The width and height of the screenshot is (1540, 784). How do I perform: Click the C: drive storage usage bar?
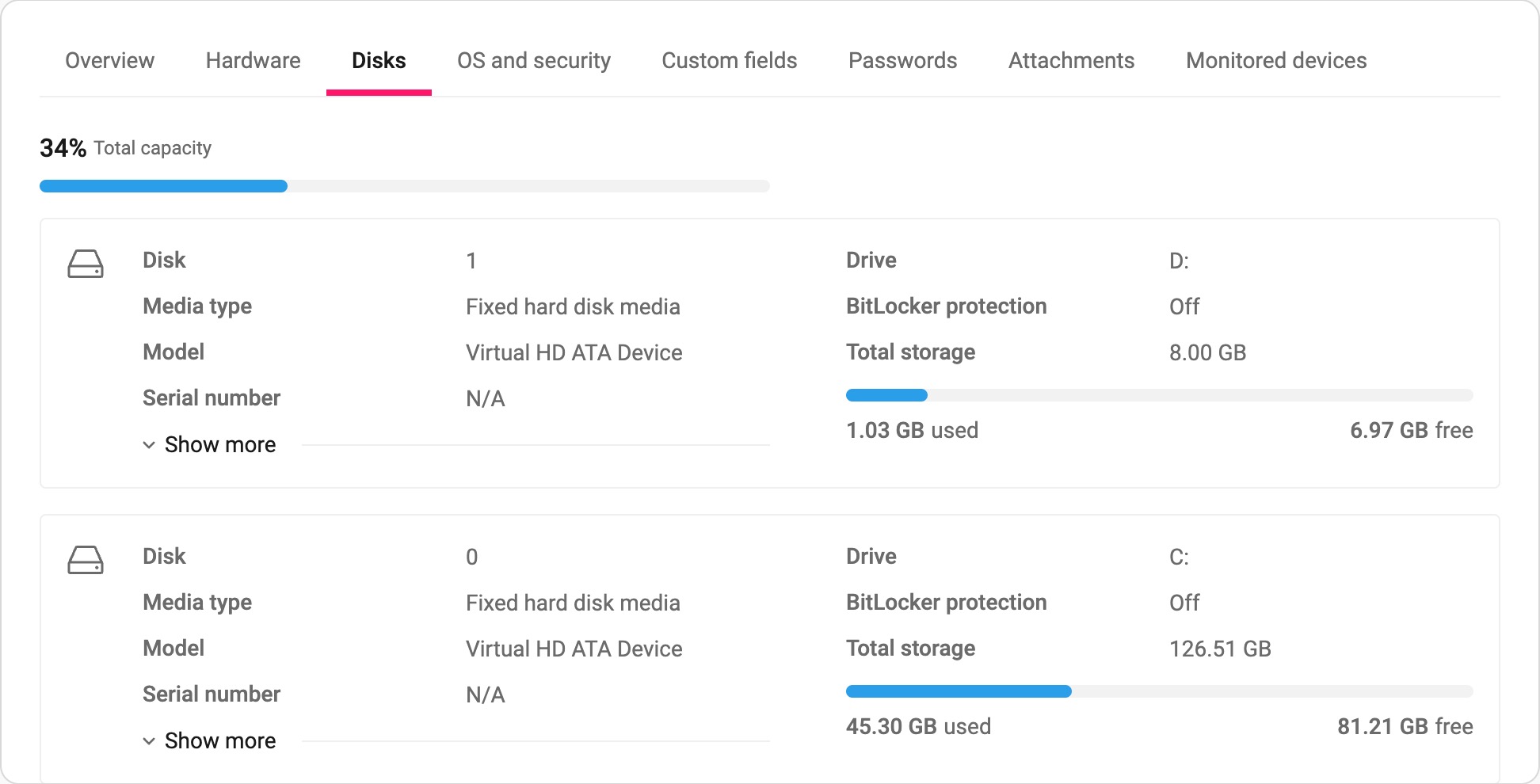pos(1160,691)
